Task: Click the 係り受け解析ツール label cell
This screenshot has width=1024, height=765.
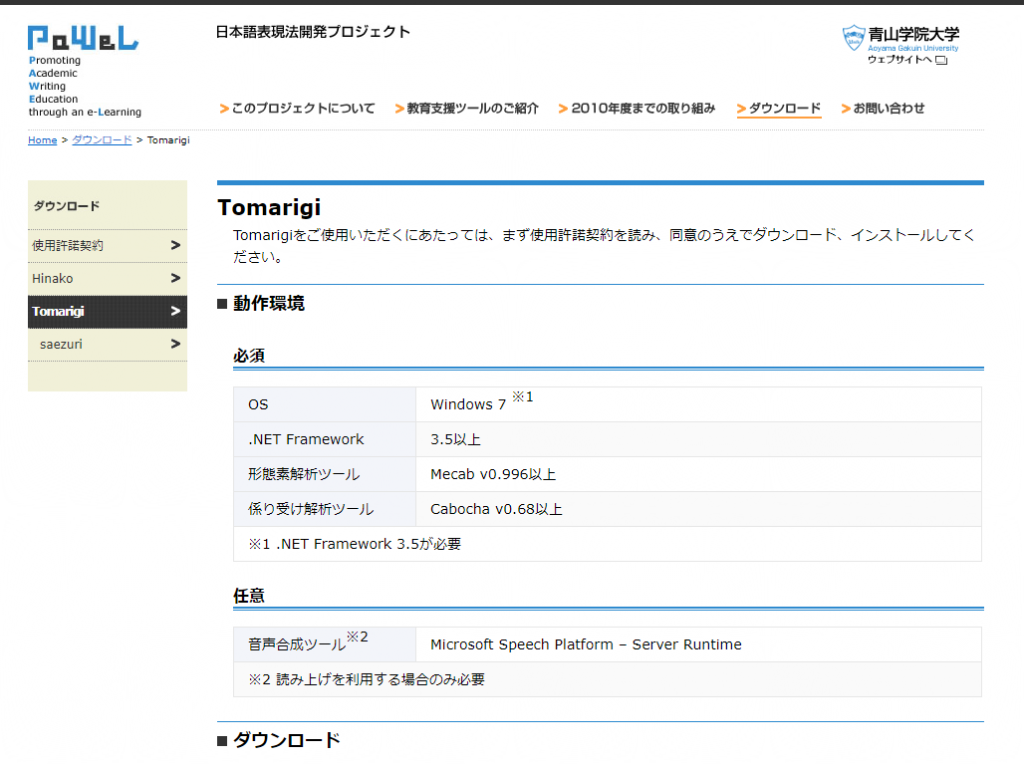Action: click(x=325, y=509)
